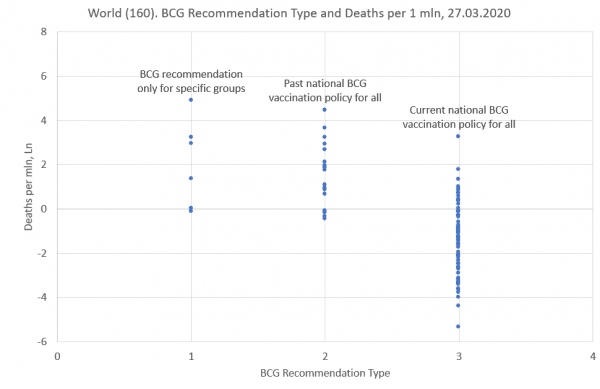Select the highest data point in group 3

tap(458, 136)
